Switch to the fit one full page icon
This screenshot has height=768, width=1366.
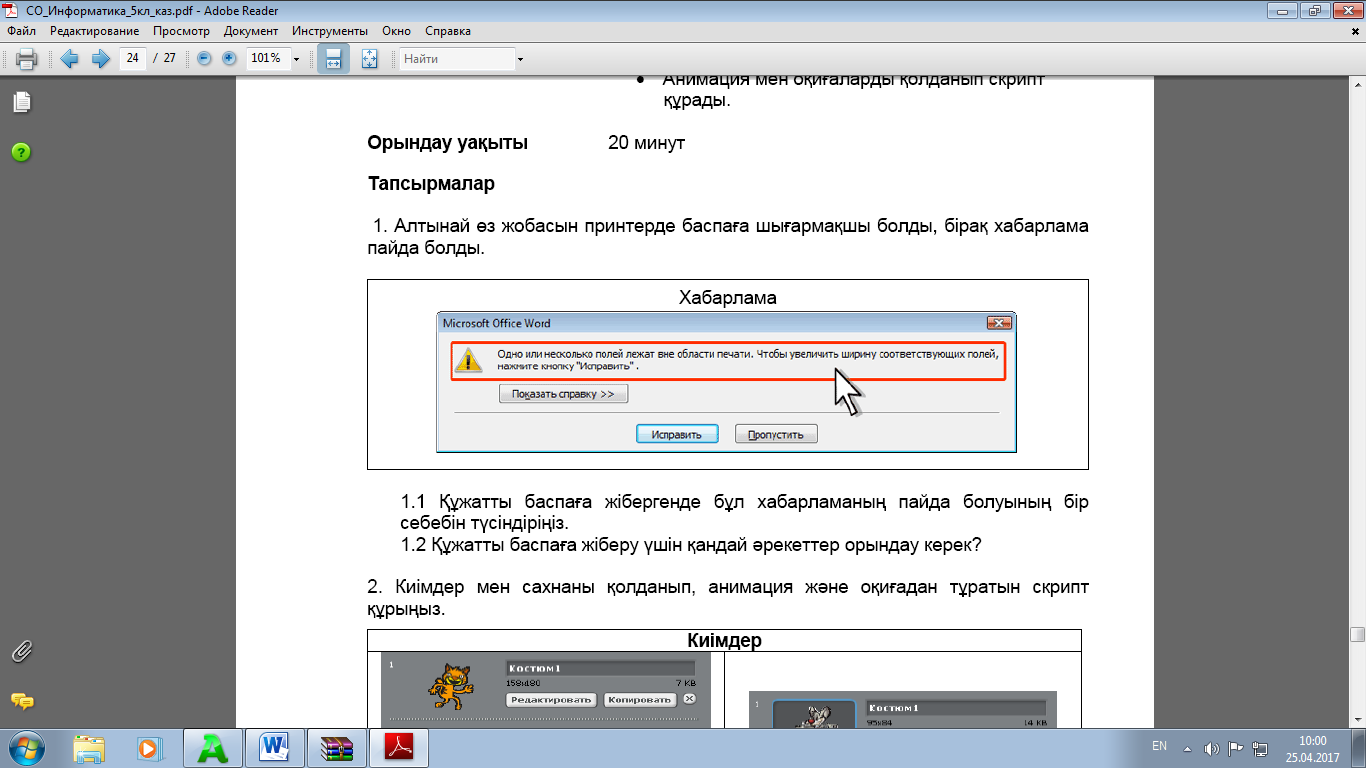click(369, 59)
